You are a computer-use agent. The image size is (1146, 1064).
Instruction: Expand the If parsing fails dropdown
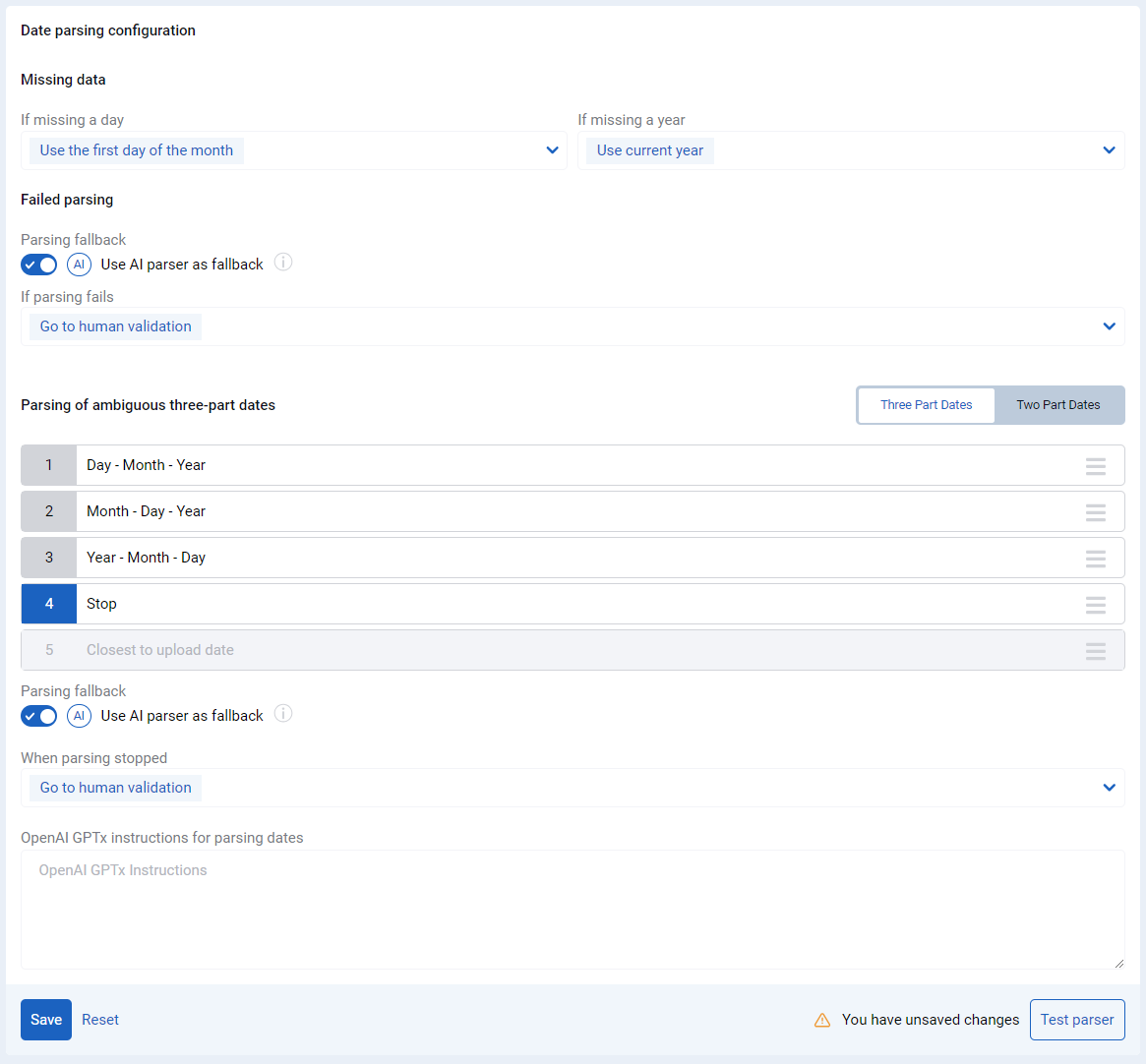tap(573, 326)
